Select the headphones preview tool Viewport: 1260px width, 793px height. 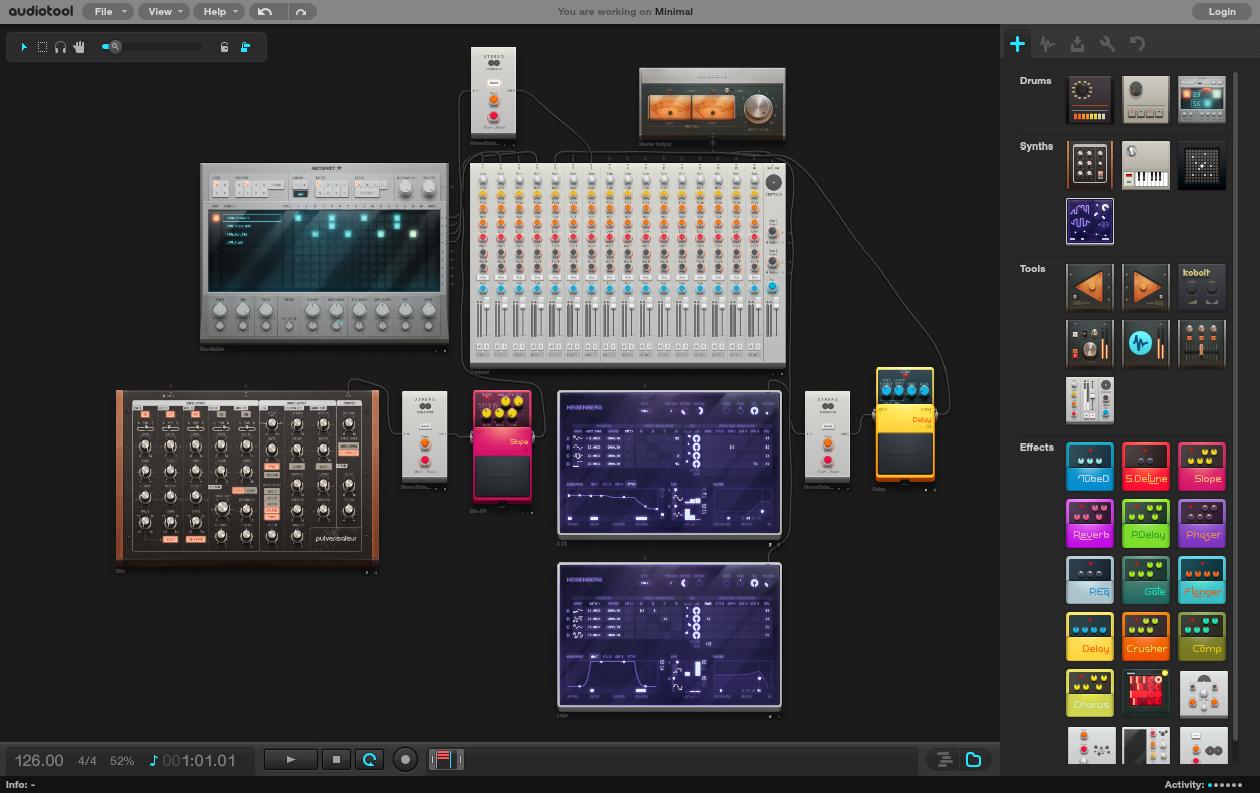[x=60, y=46]
